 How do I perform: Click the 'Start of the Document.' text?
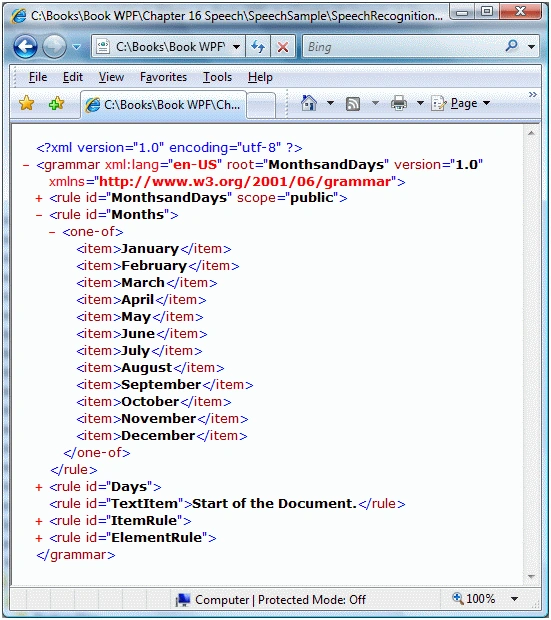pos(275,504)
